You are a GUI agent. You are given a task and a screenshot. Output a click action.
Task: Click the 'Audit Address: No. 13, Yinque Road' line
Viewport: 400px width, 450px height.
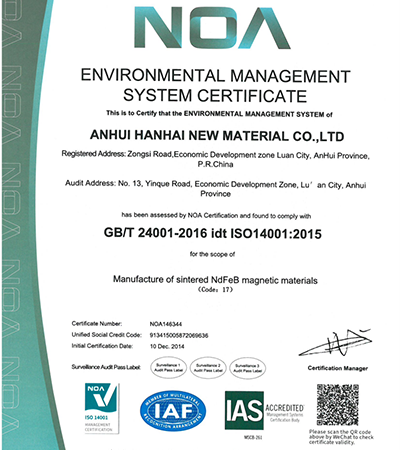pyautogui.click(x=215, y=184)
